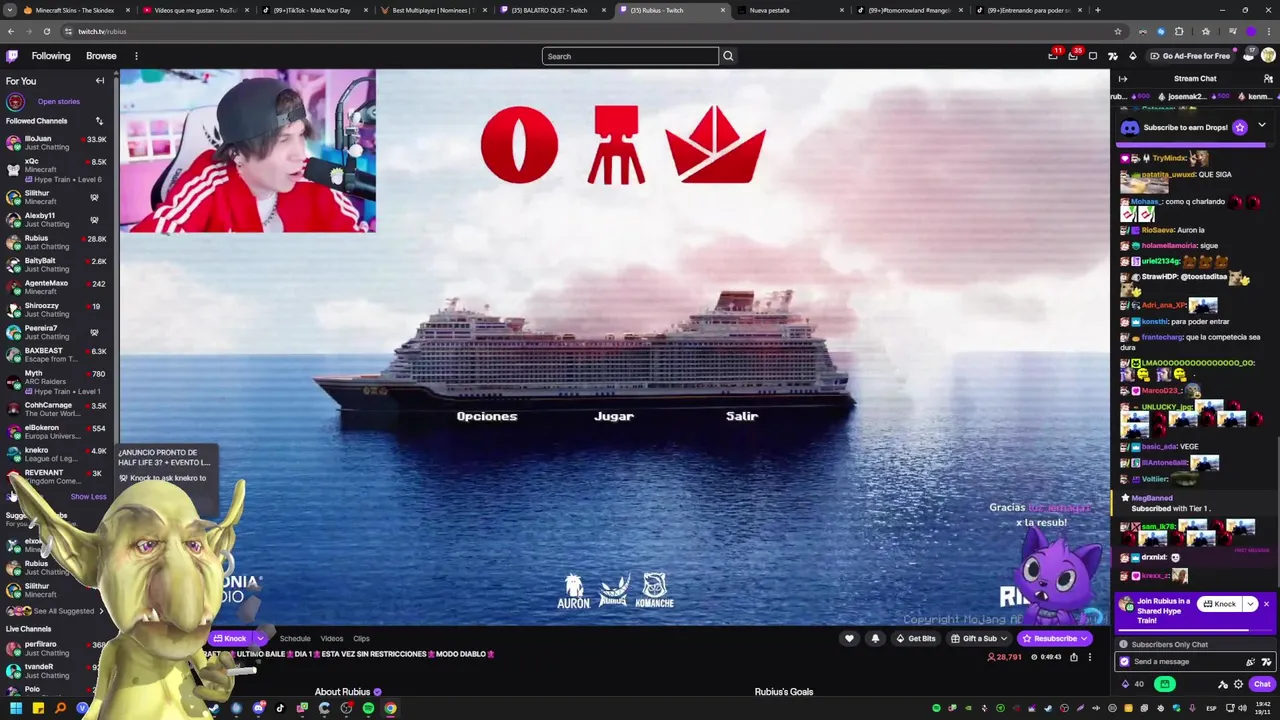This screenshot has width=1280, height=720.
Task: Open the Browse tab
Action: point(101,56)
